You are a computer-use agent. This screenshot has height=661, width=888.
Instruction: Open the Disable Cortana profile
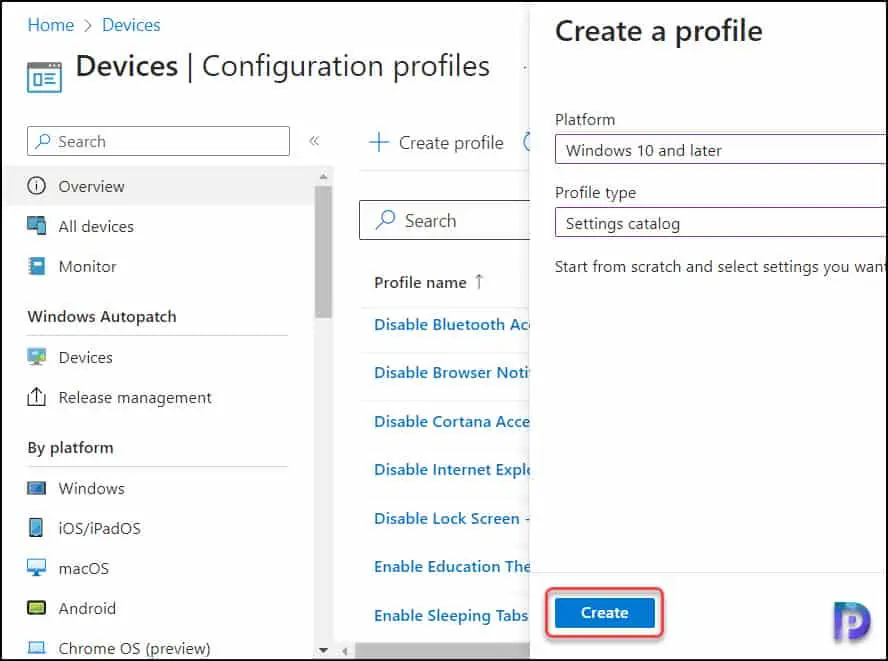[x=452, y=421]
